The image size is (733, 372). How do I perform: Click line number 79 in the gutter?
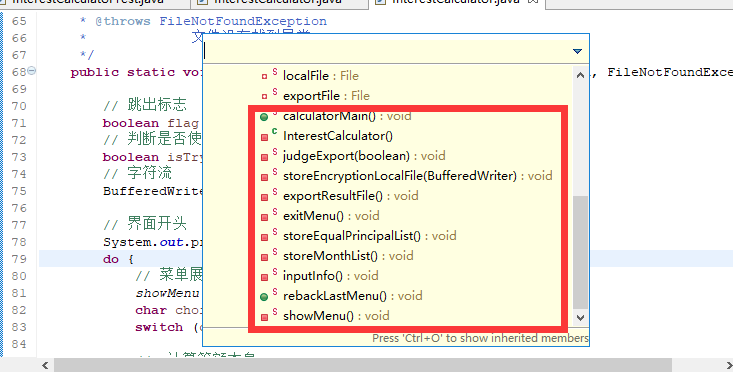(x=19, y=259)
